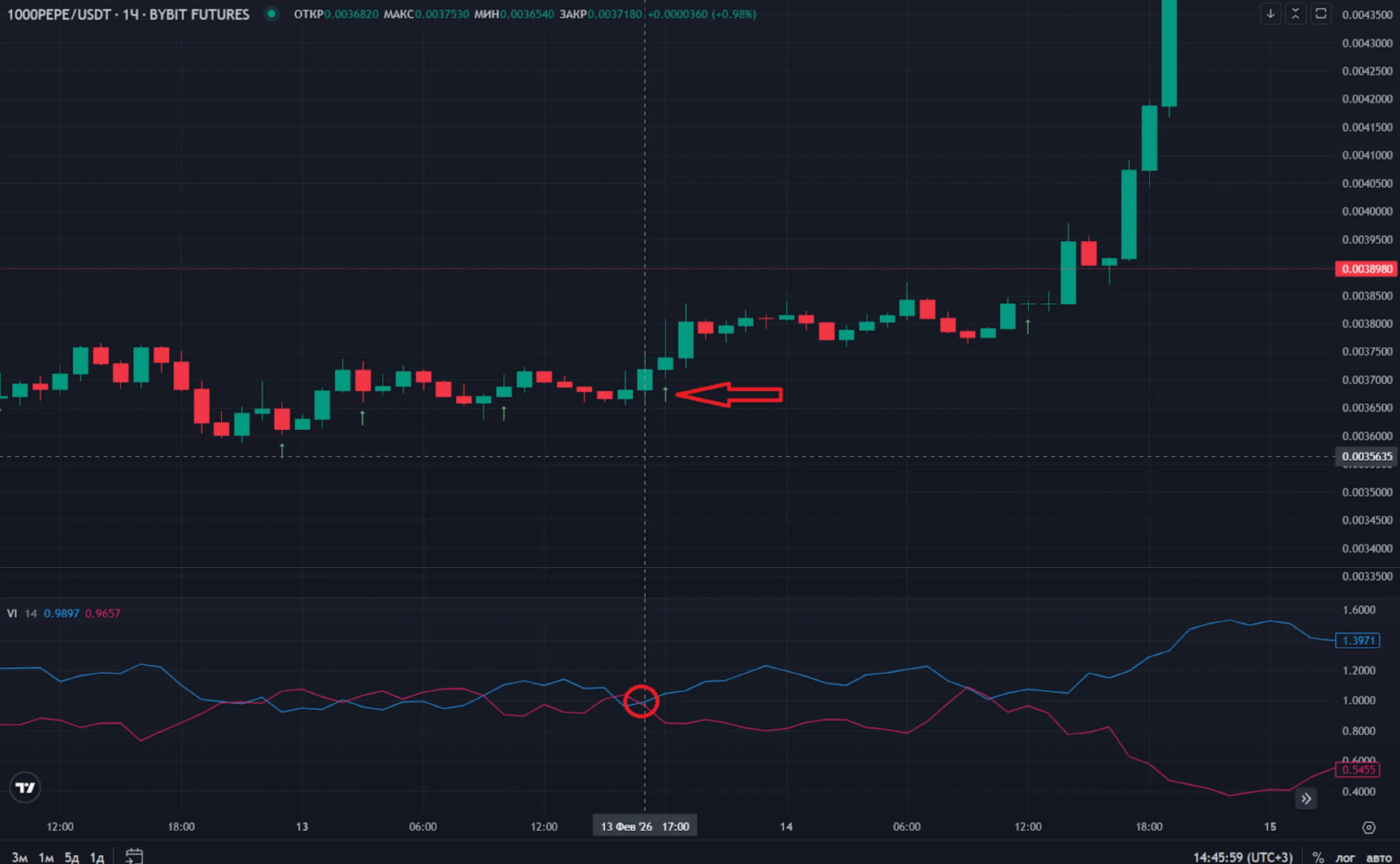Viewport: 1400px width, 864px height.
Task: Select the 1м date range
Action: click(x=46, y=857)
